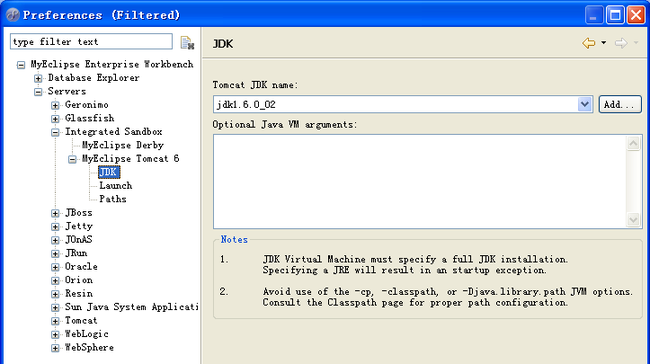The image size is (650, 364).
Task: Click the Preferences window title icon
Action: click(x=13, y=15)
